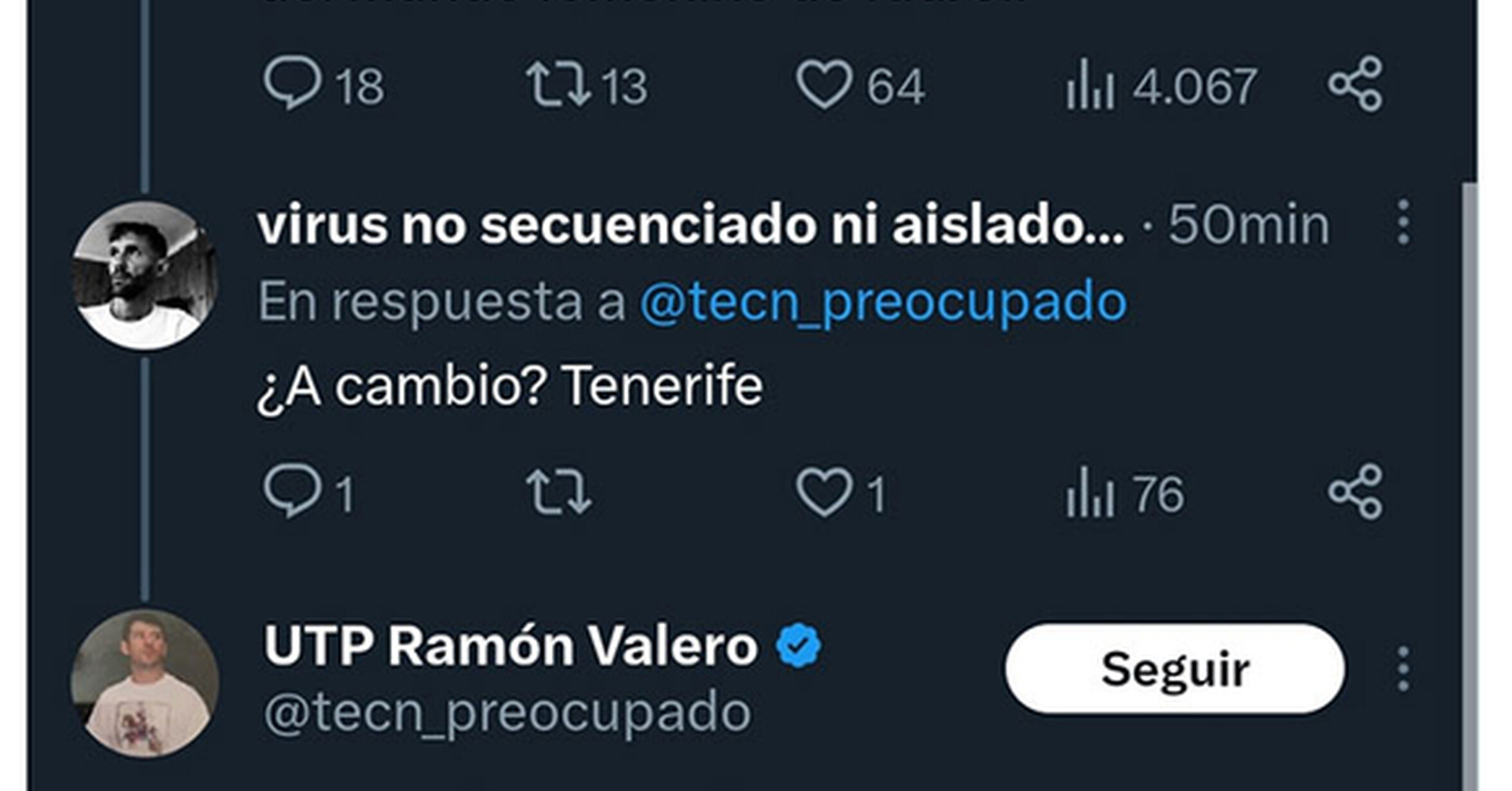View analytics showing 4.067 impressions

1090,85
